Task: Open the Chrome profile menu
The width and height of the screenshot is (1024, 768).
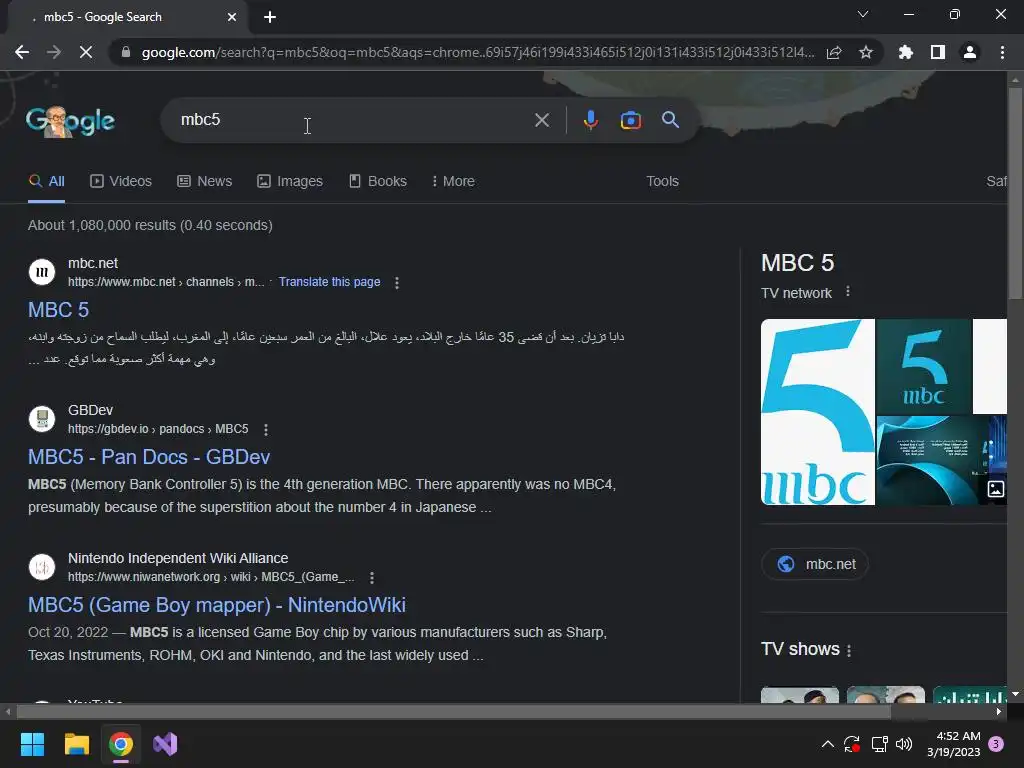Action: pos(970,52)
